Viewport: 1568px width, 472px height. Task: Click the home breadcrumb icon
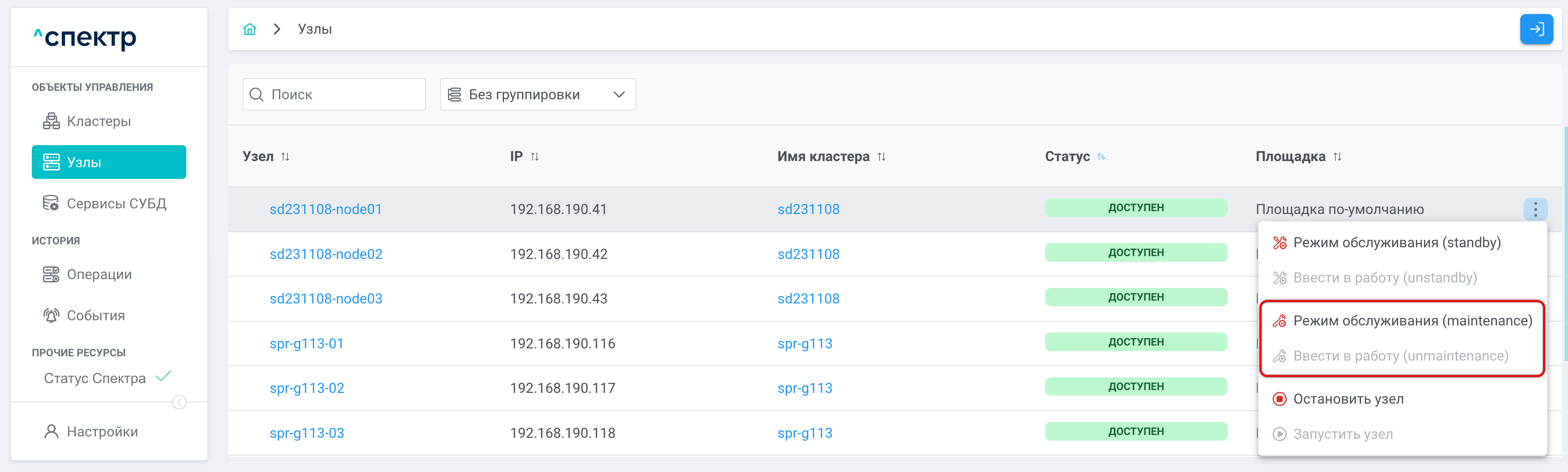point(249,29)
